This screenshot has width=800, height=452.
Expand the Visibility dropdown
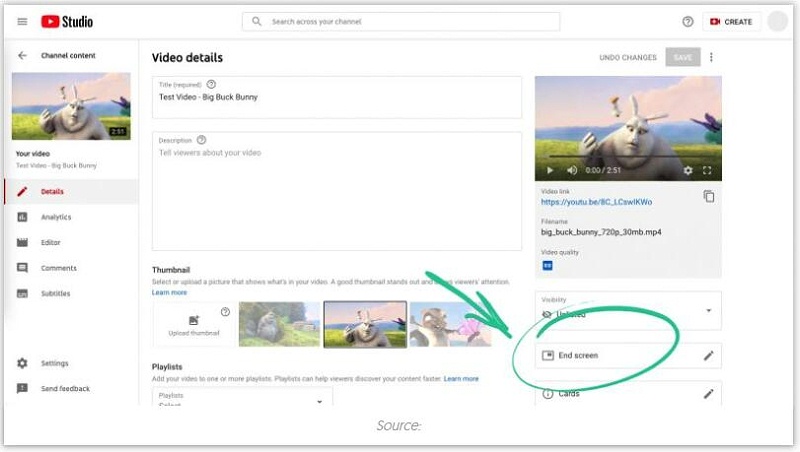coord(709,311)
